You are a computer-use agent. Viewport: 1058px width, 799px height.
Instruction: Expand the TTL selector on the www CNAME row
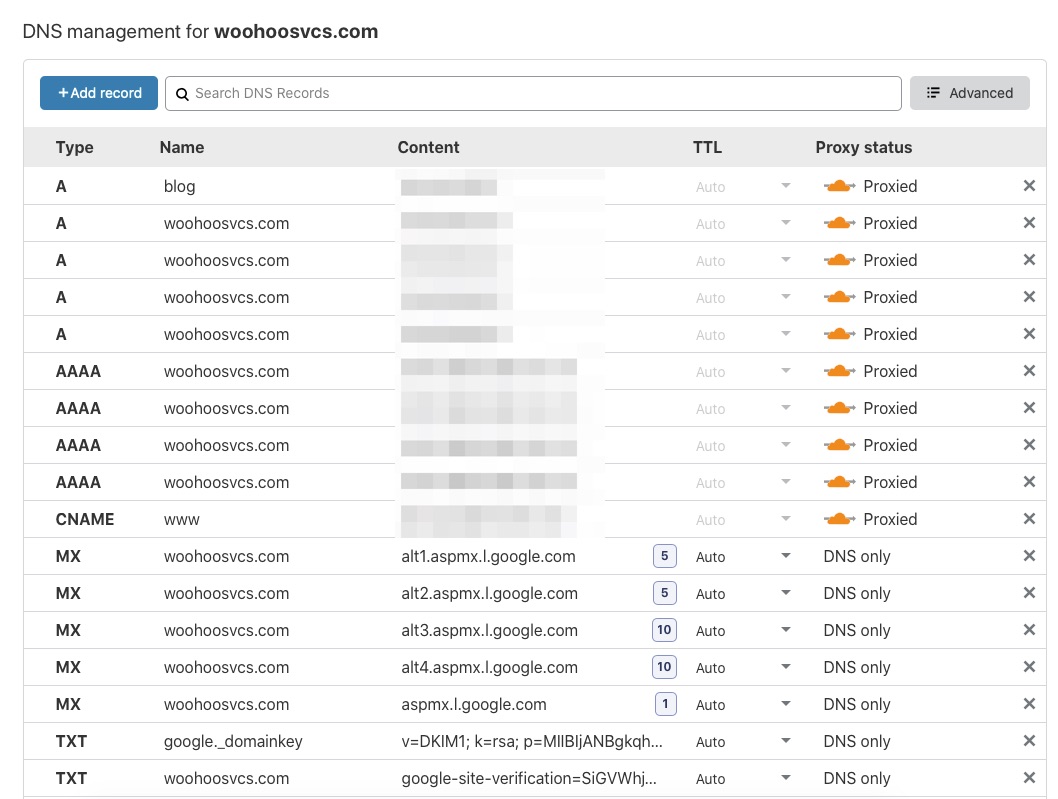pos(785,519)
